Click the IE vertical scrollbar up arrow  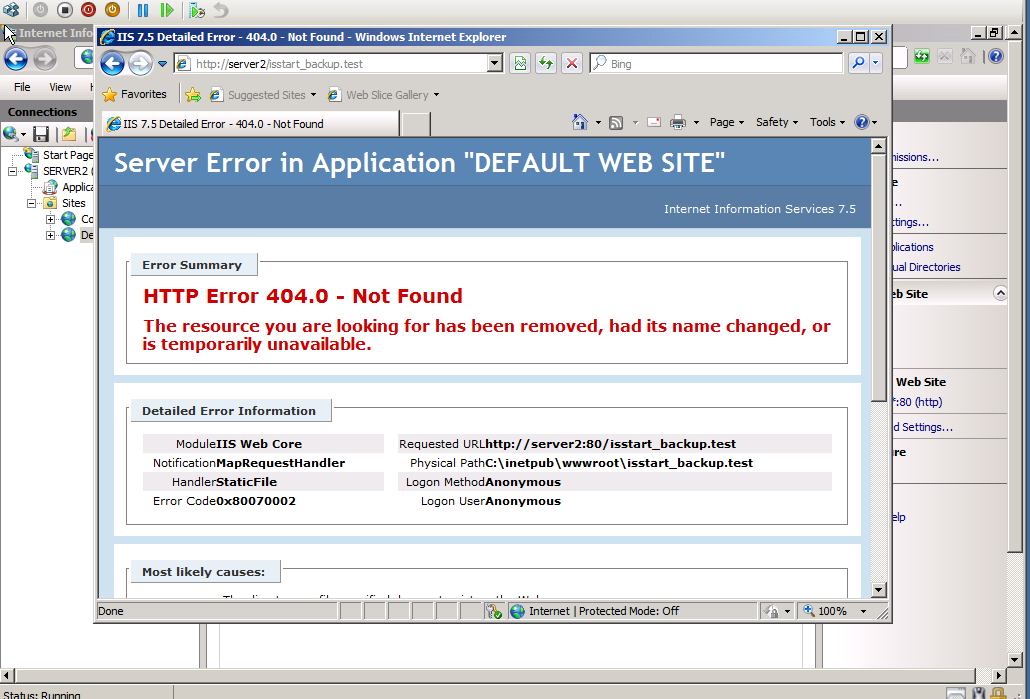coord(879,146)
